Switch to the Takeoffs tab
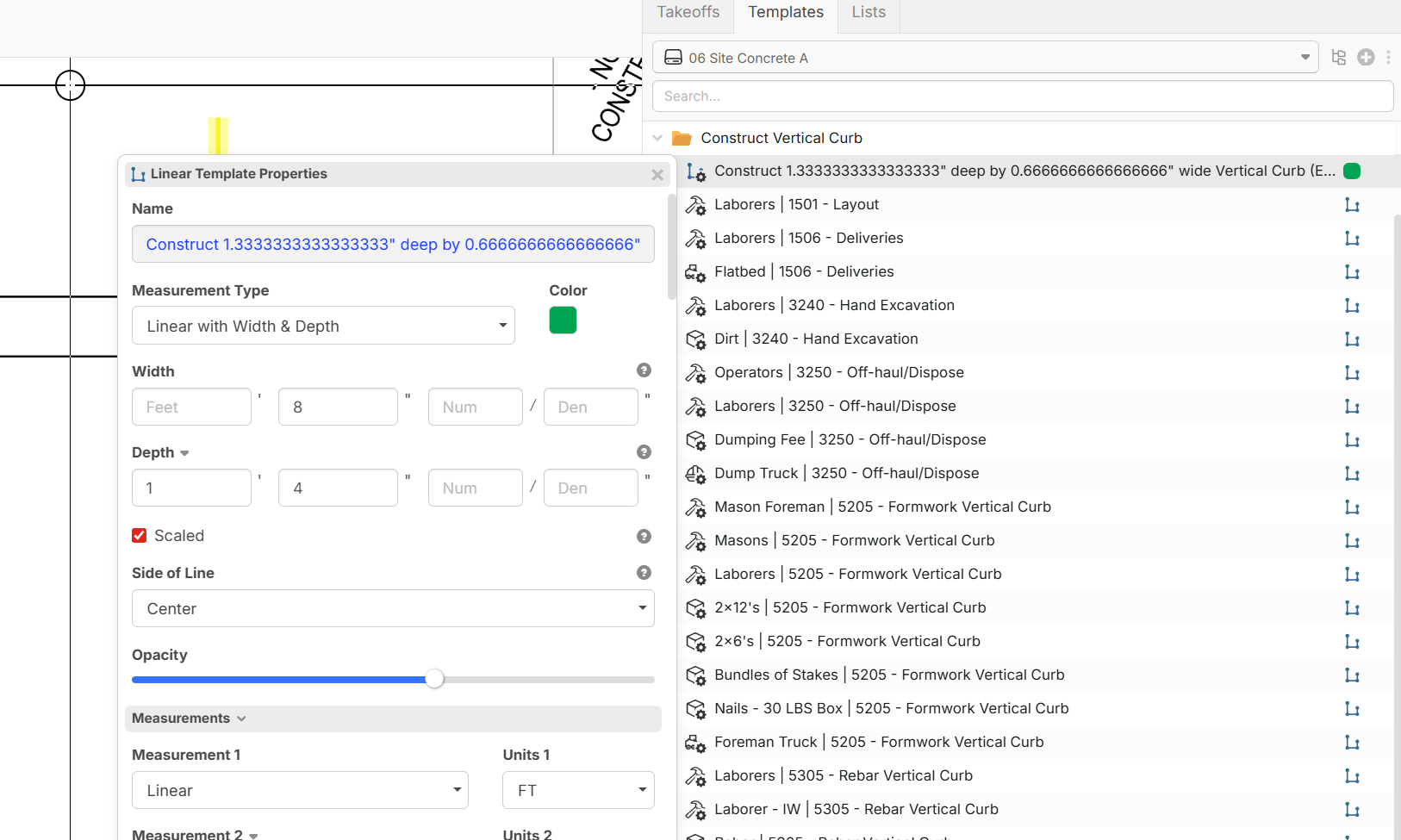Image resolution: width=1401 pixels, height=840 pixels. [688, 12]
